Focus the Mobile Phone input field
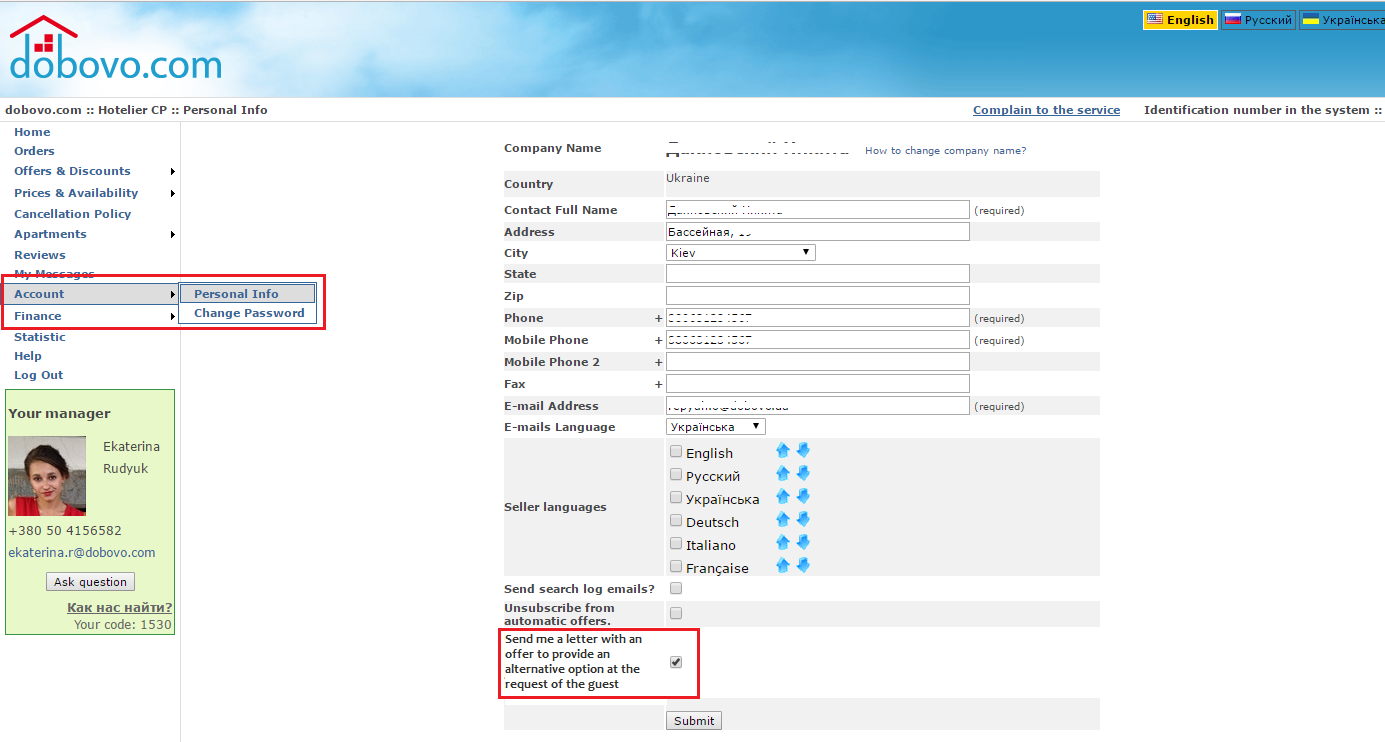The width and height of the screenshot is (1385, 742). click(x=818, y=340)
